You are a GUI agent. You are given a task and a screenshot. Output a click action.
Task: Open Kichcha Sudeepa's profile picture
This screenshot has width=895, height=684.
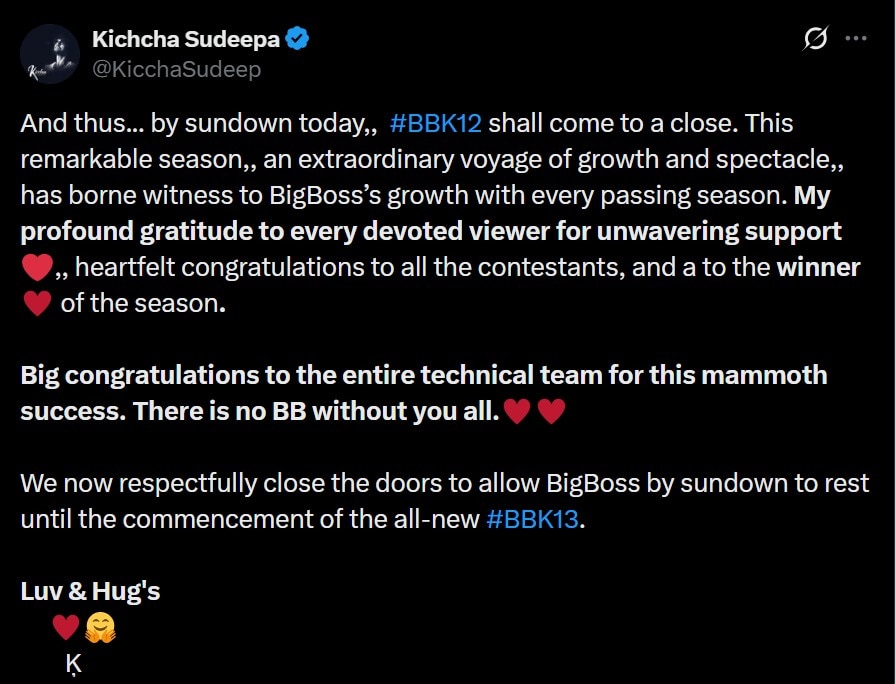(x=49, y=54)
